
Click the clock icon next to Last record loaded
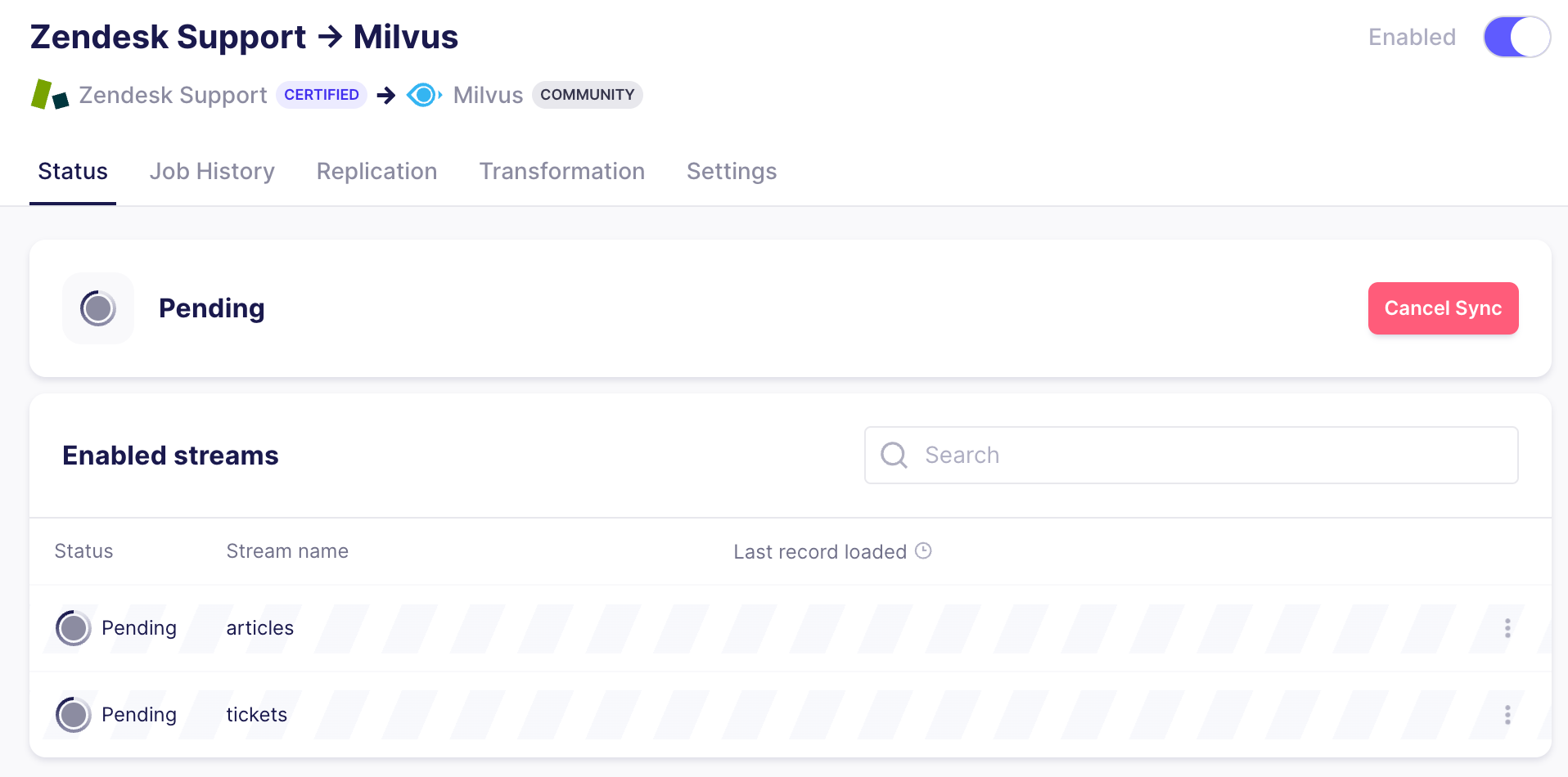pyautogui.click(x=923, y=550)
